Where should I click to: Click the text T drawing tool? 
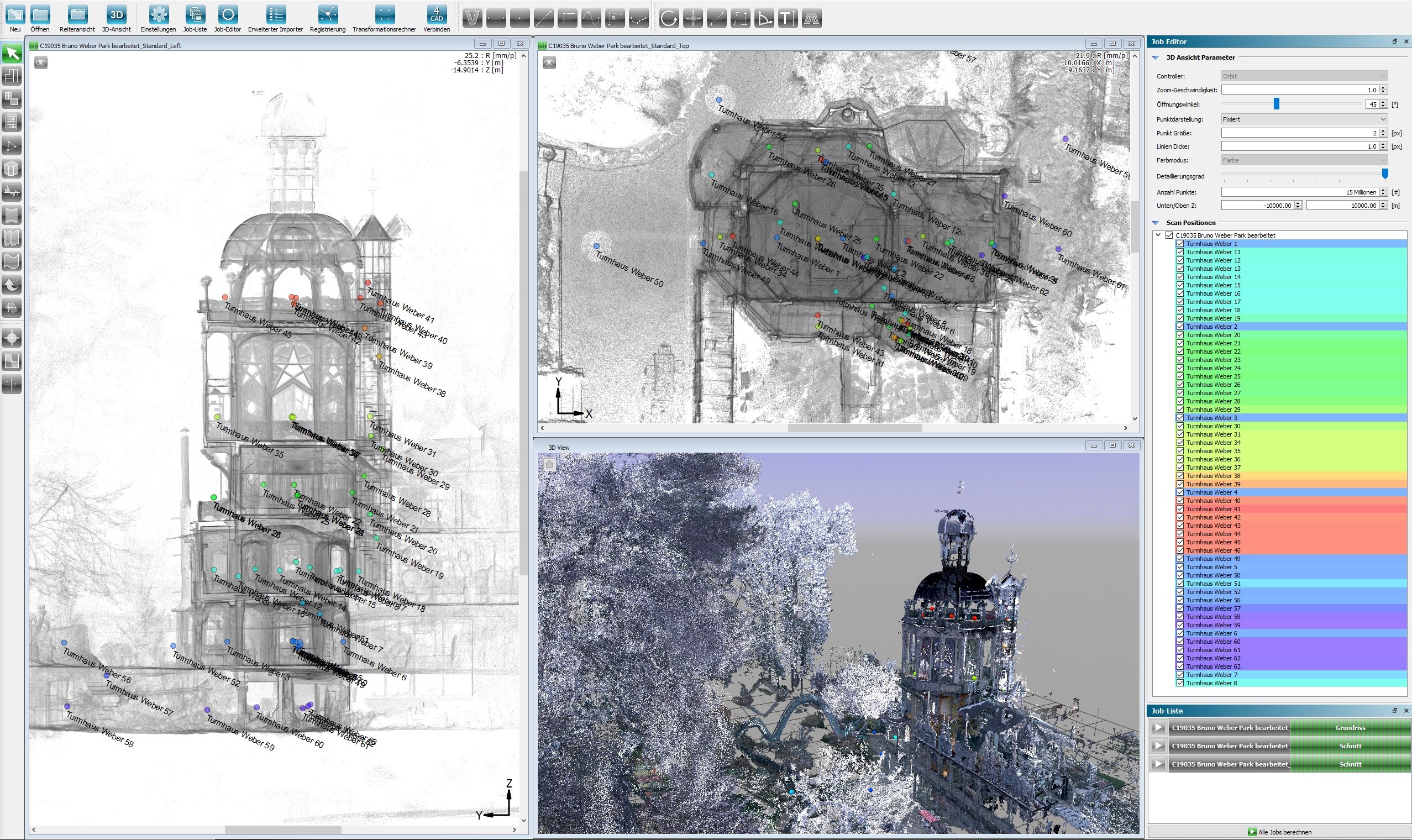(x=787, y=19)
